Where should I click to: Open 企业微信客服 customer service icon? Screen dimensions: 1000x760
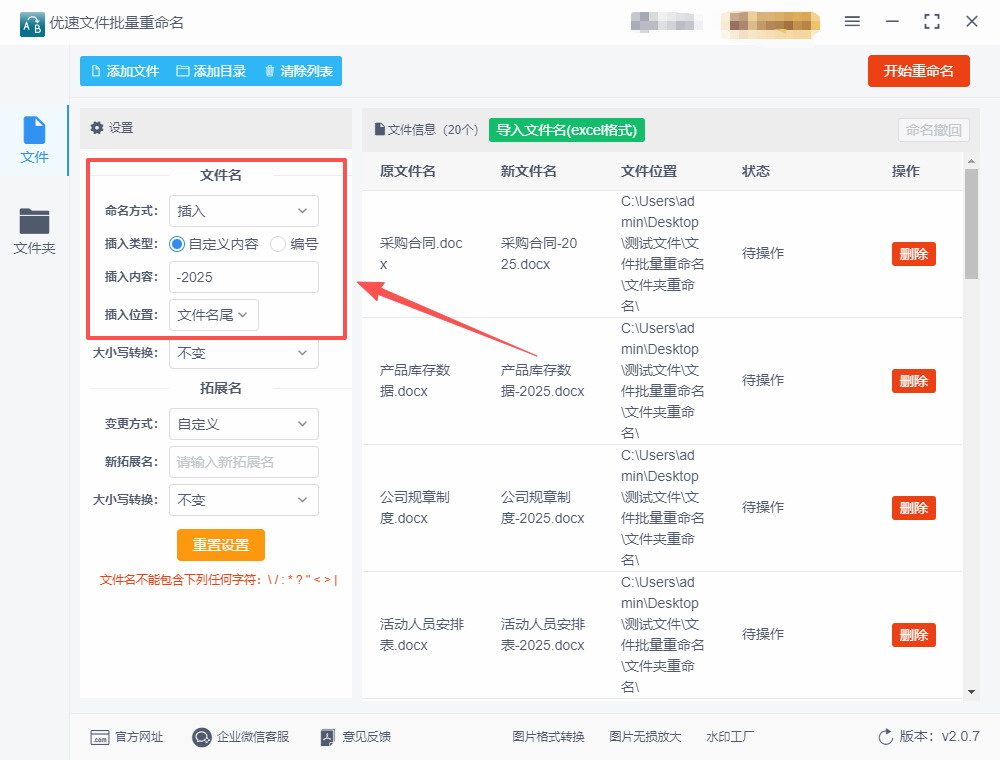pos(202,737)
